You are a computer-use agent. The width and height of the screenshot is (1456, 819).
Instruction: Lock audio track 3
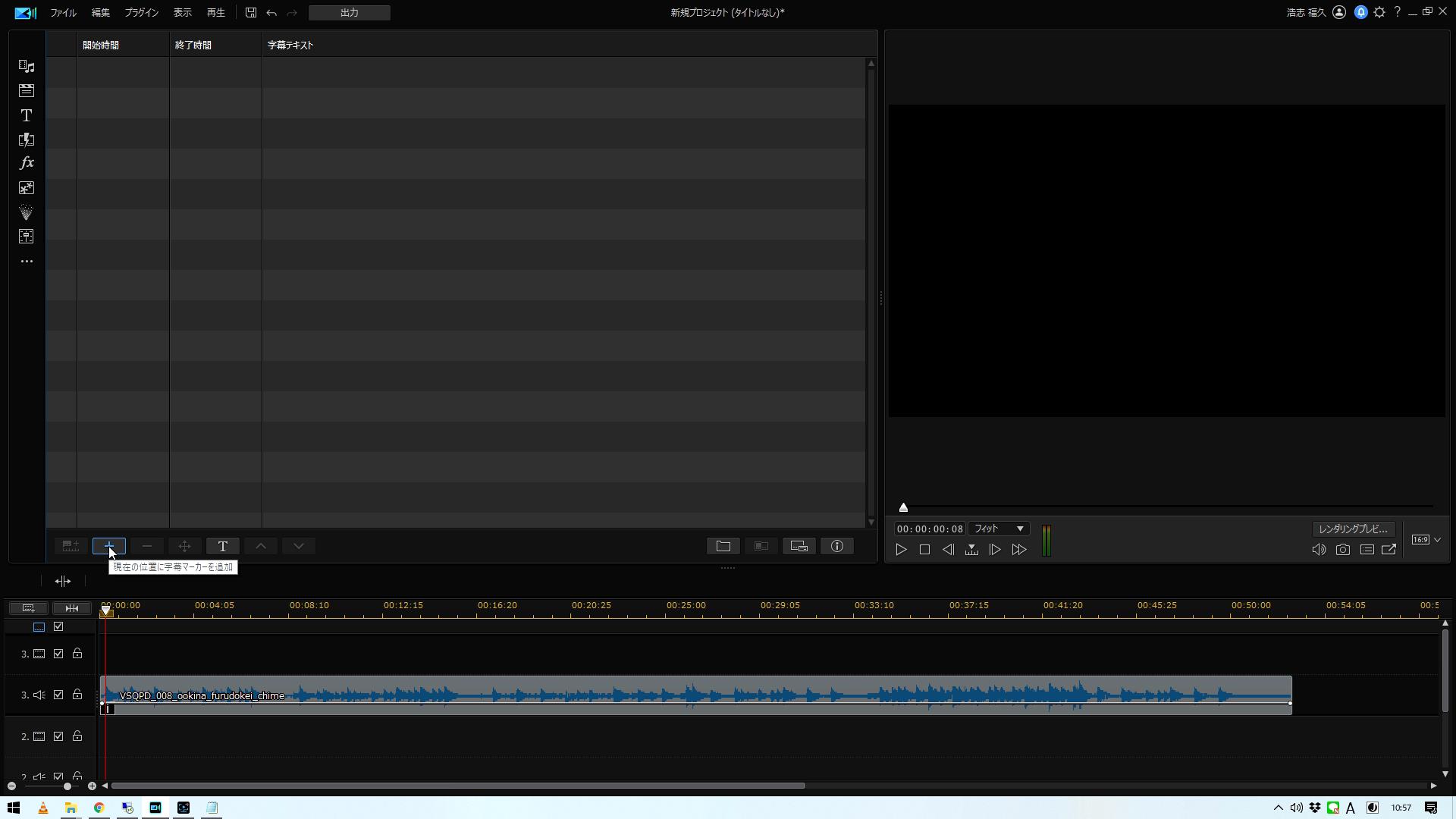[x=77, y=695]
